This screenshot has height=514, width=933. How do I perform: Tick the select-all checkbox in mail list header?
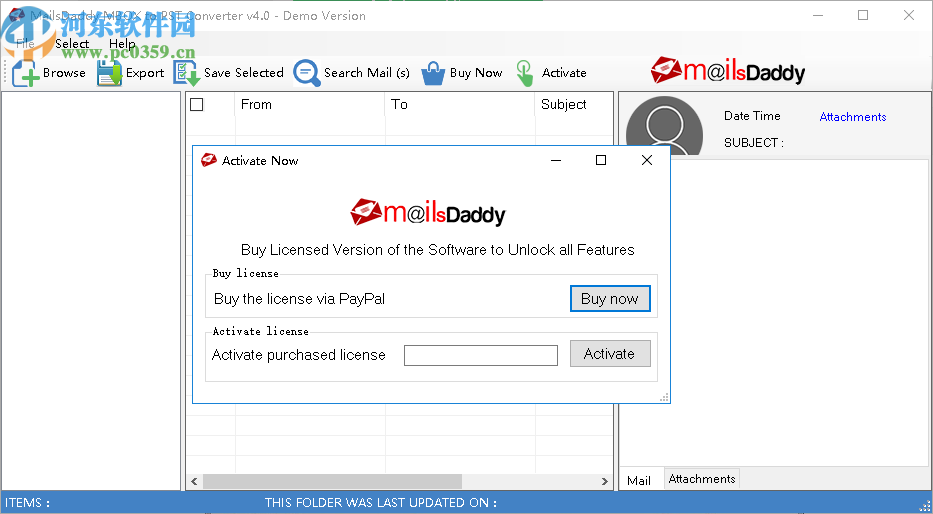[x=197, y=105]
